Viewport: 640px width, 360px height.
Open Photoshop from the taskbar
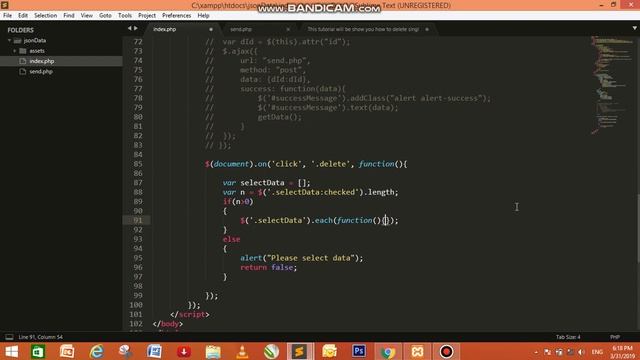359,351
